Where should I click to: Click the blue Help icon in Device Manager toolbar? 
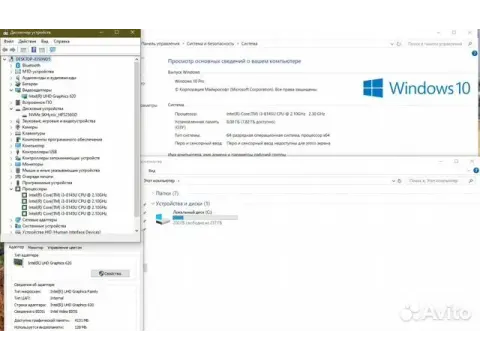coord(34,50)
